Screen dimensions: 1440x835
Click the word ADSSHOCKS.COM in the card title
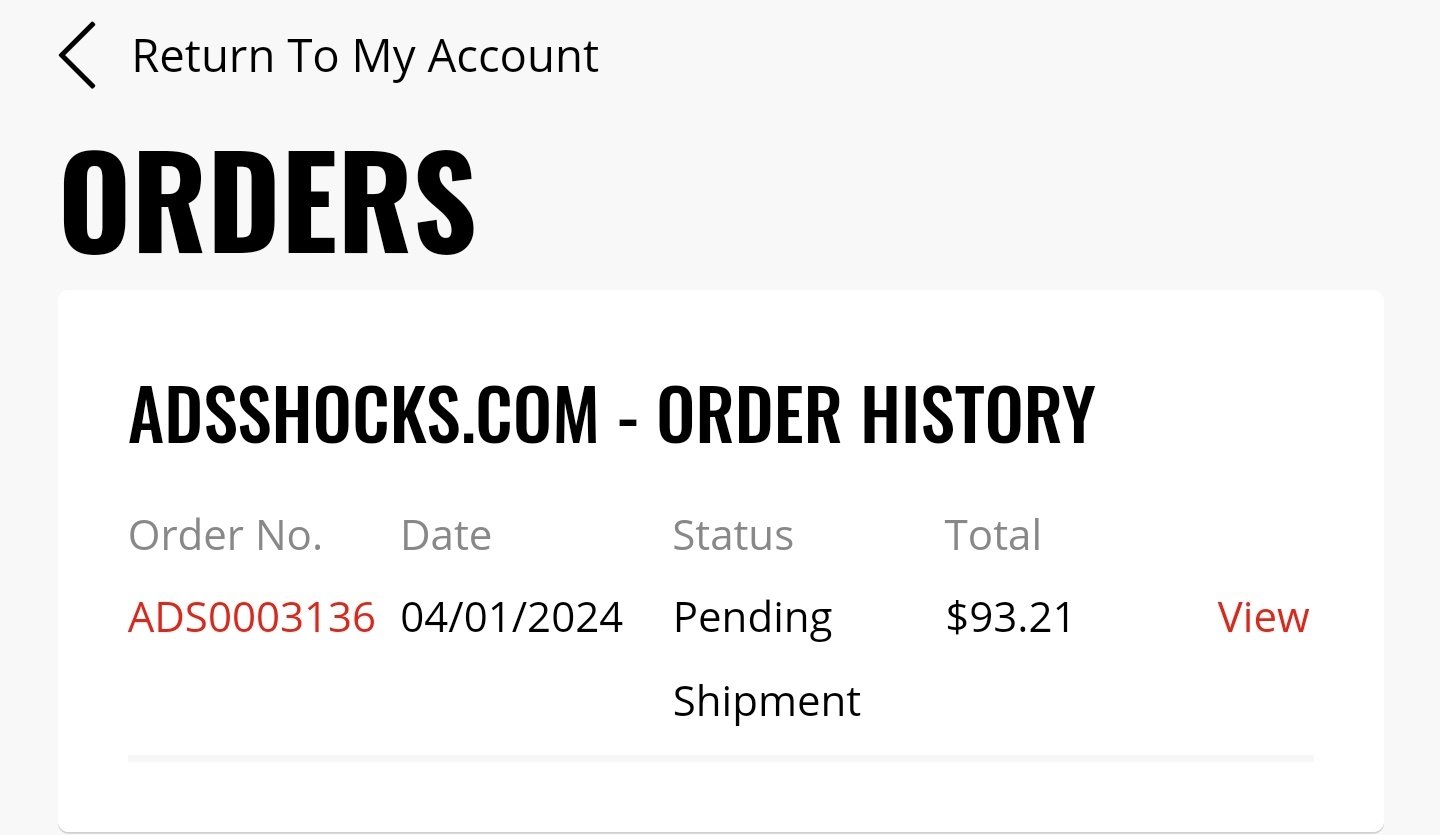(x=364, y=414)
